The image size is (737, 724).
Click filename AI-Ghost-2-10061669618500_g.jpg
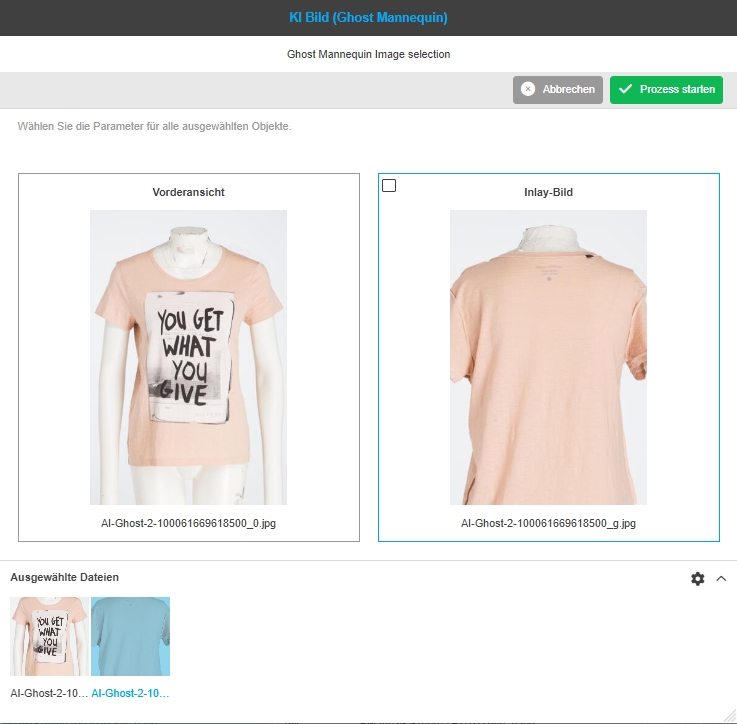(548, 523)
